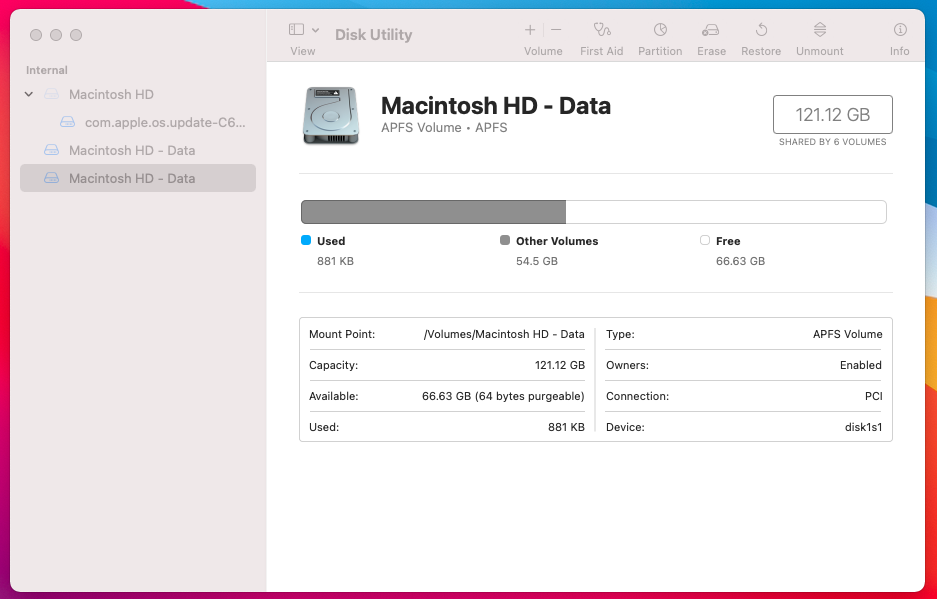Click the com.apple.os.update volume icon
This screenshot has width=937, height=599.
point(68,122)
